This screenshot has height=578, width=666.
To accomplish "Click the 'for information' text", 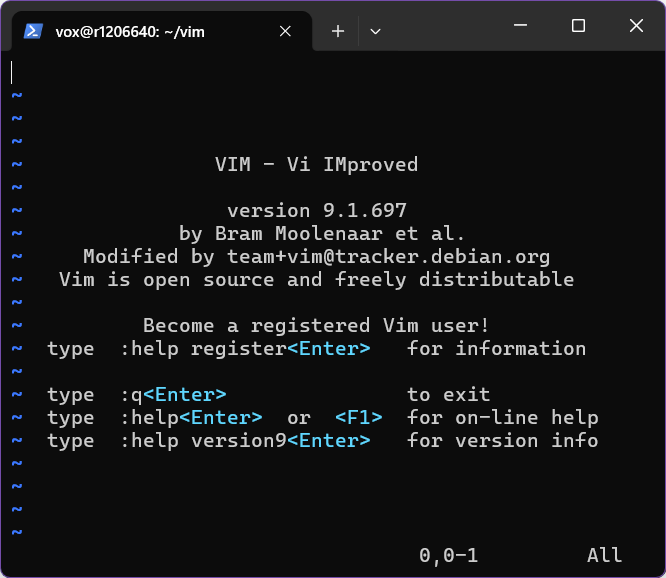I will (496, 349).
